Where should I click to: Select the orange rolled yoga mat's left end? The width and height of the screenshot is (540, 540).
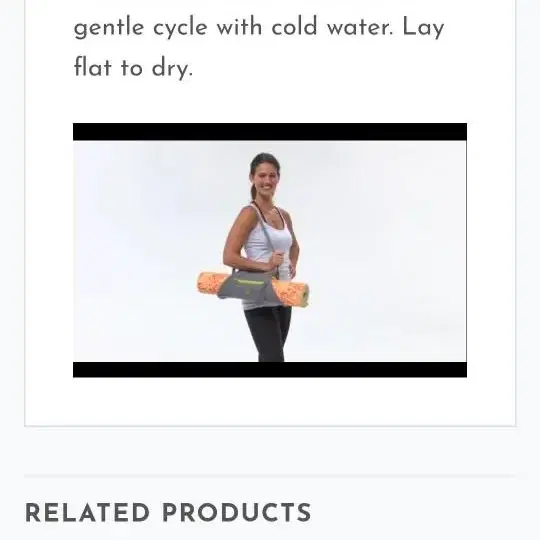208,283
